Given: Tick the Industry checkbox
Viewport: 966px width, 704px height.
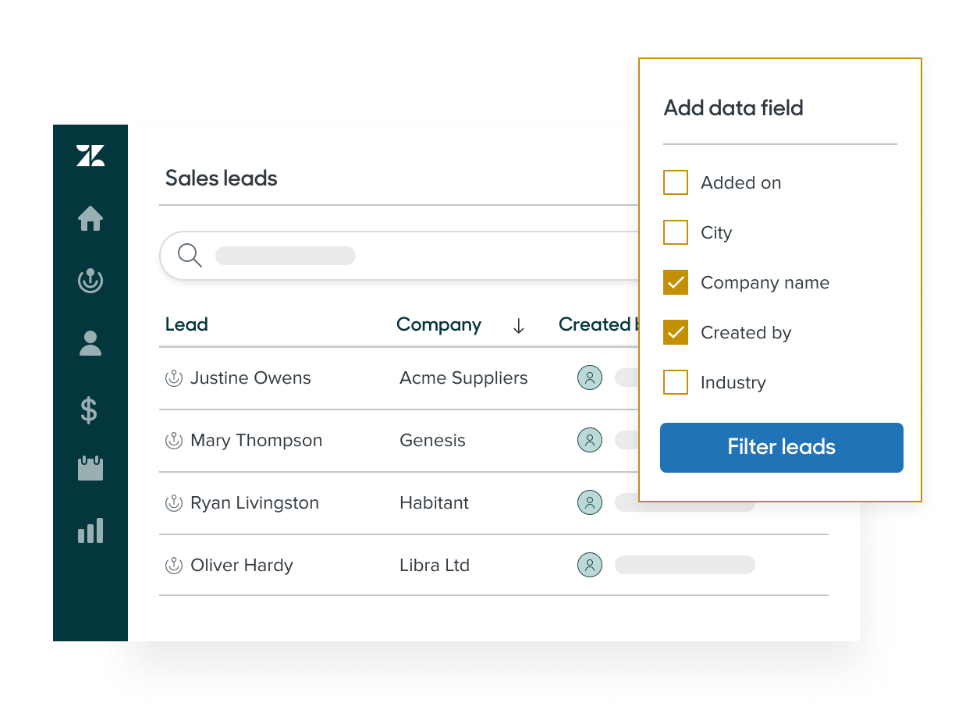Looking at the screenshot, I should 675,382.
